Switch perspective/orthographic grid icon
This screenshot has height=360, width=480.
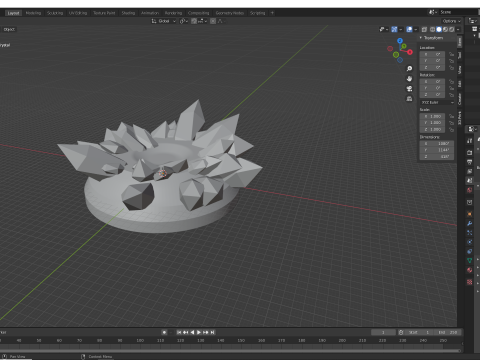coord(409,99)
